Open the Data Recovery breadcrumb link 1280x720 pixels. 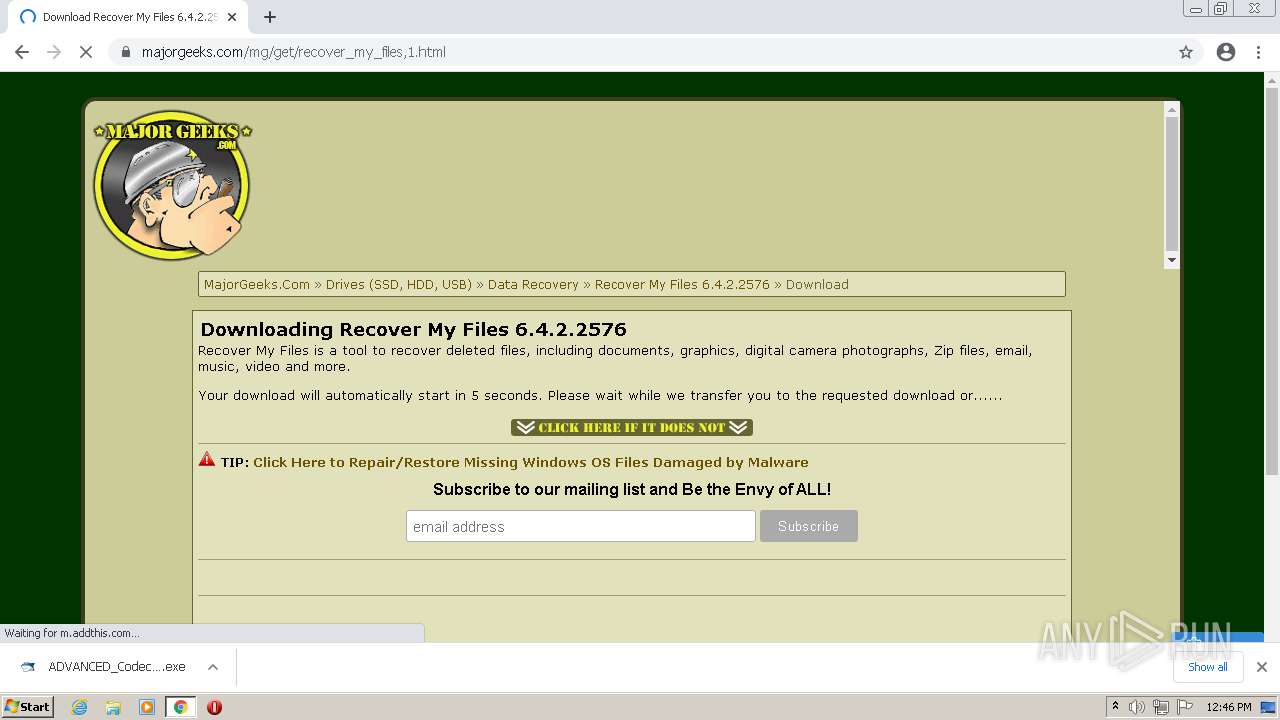click(533, 285)
